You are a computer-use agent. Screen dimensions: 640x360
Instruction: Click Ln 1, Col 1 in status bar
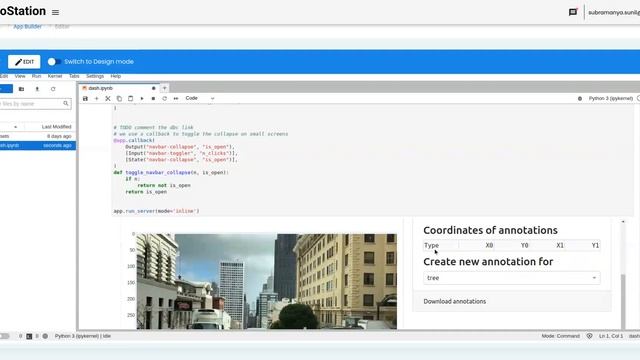click(611, 336)
